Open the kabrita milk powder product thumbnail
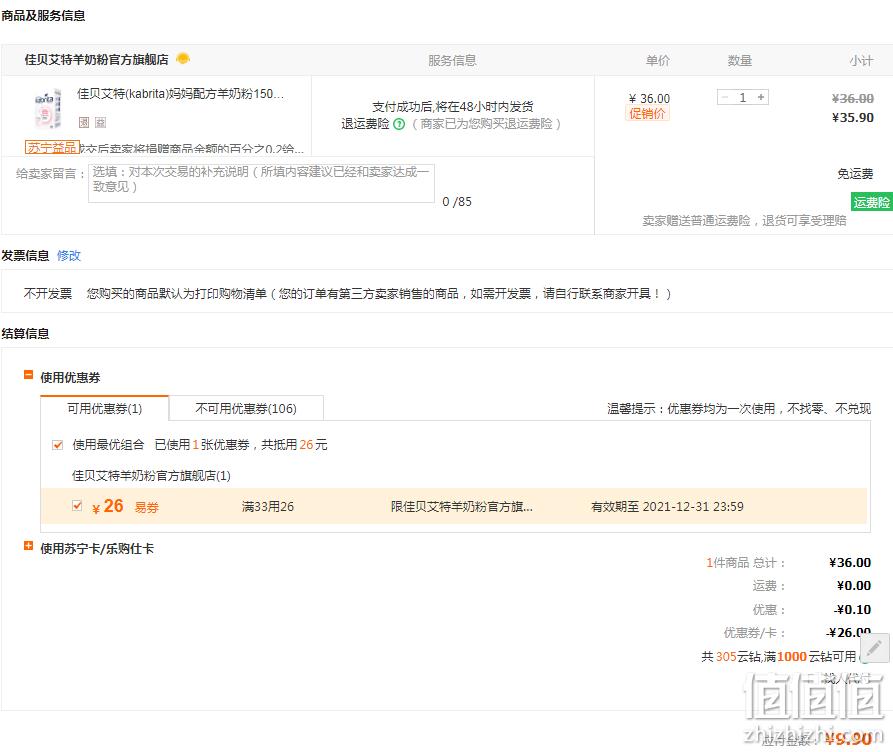Image resolution: width=893 pixels, height=752 pixels. click(46, 109)
